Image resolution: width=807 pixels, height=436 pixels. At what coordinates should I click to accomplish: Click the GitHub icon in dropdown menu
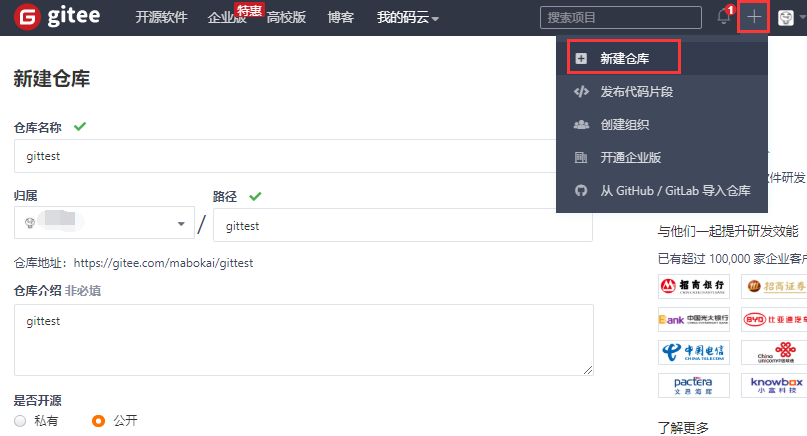click(x=581, y=191)
